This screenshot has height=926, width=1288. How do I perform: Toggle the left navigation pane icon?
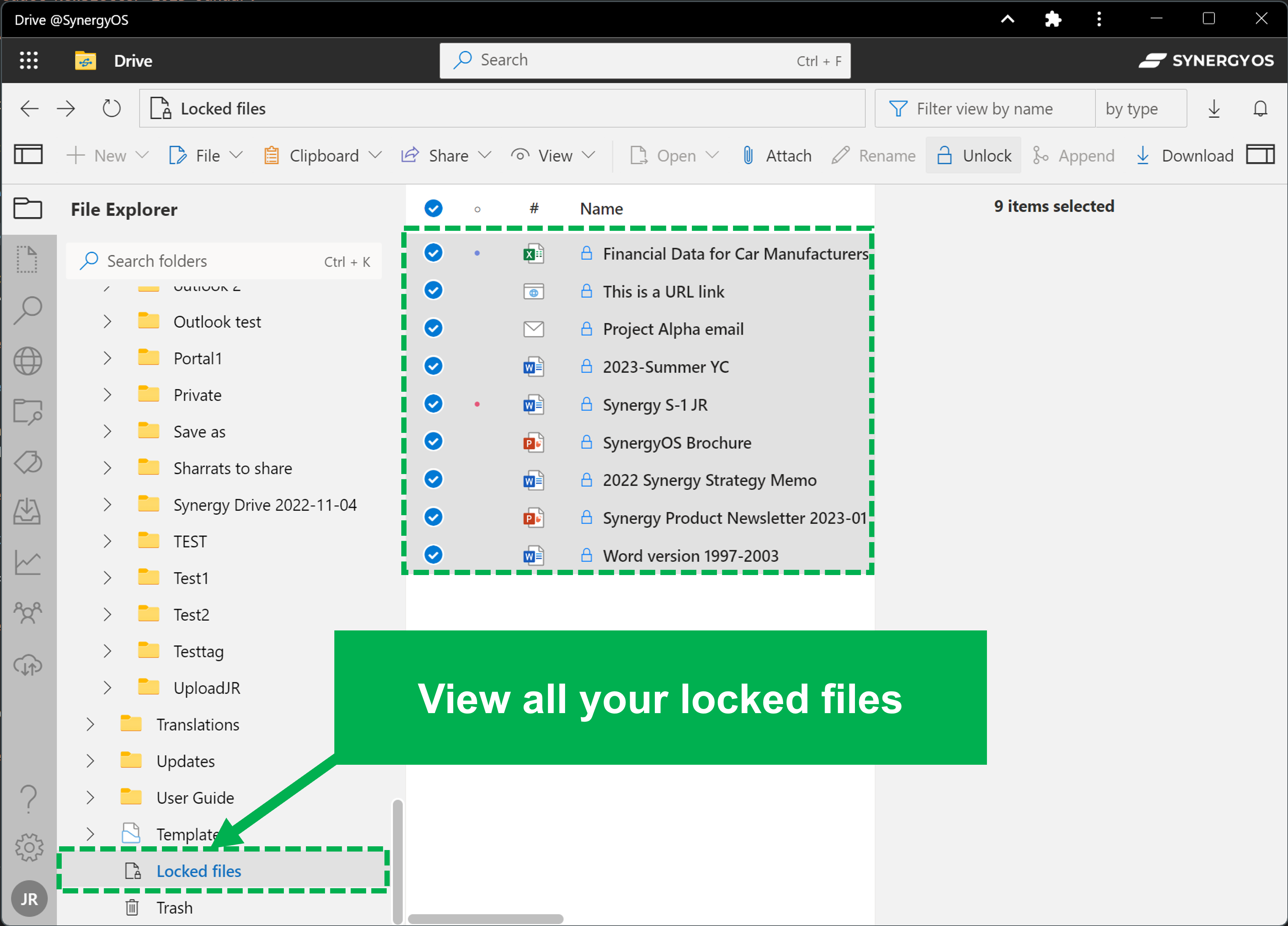28,155
